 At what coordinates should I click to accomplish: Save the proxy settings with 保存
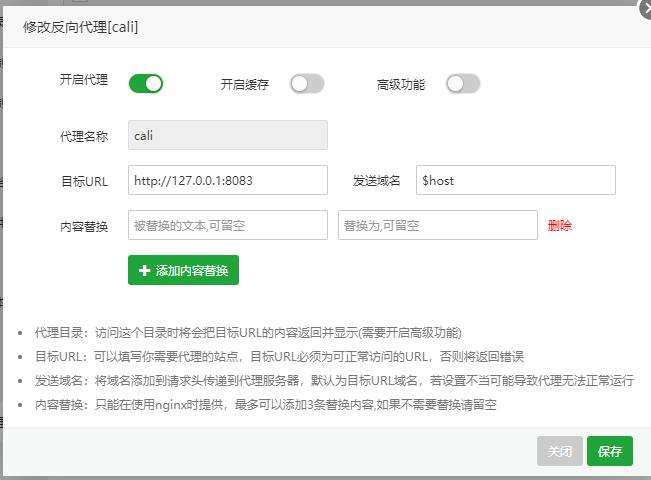coord(610,451)
